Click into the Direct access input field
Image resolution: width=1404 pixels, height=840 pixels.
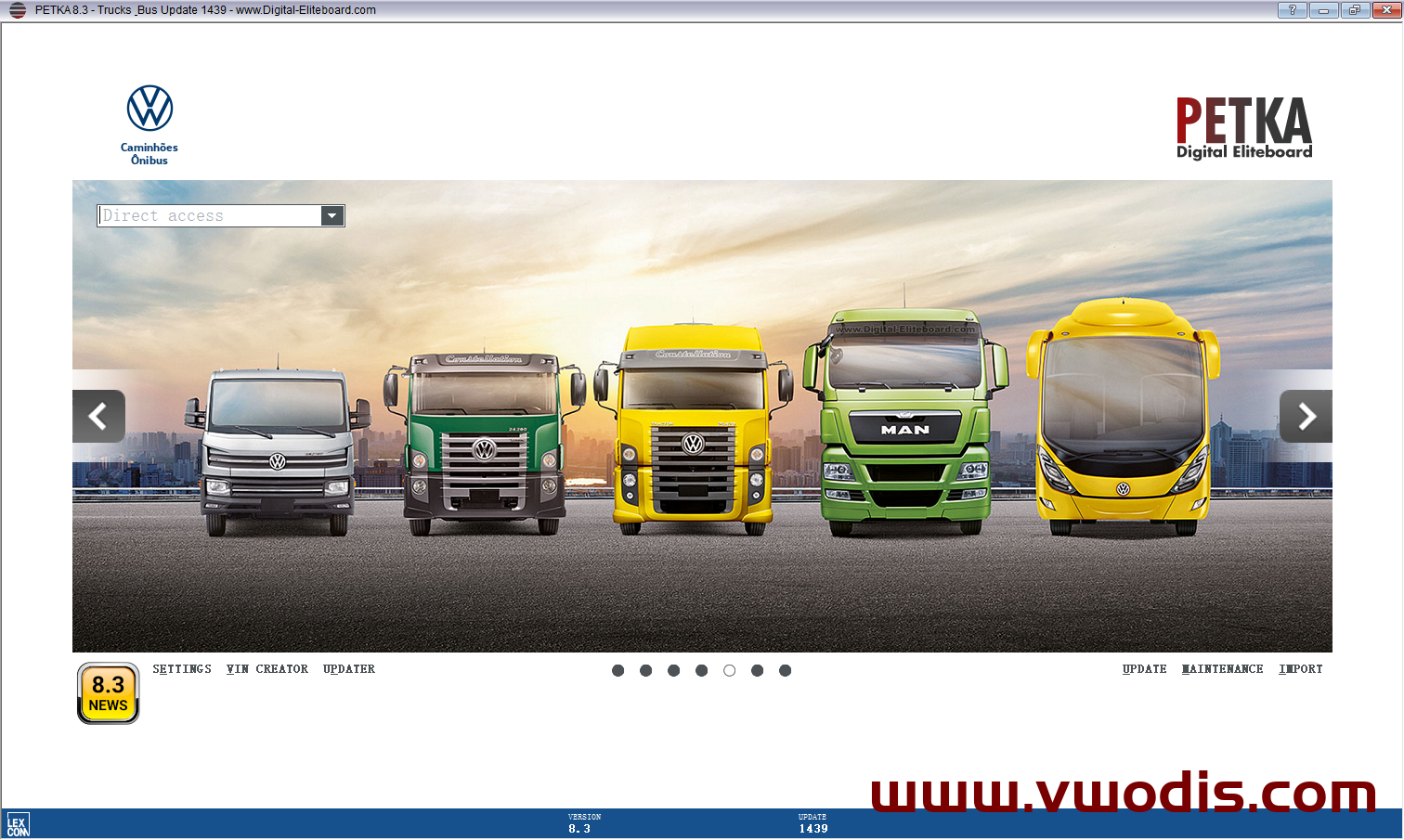coord(210,216)
